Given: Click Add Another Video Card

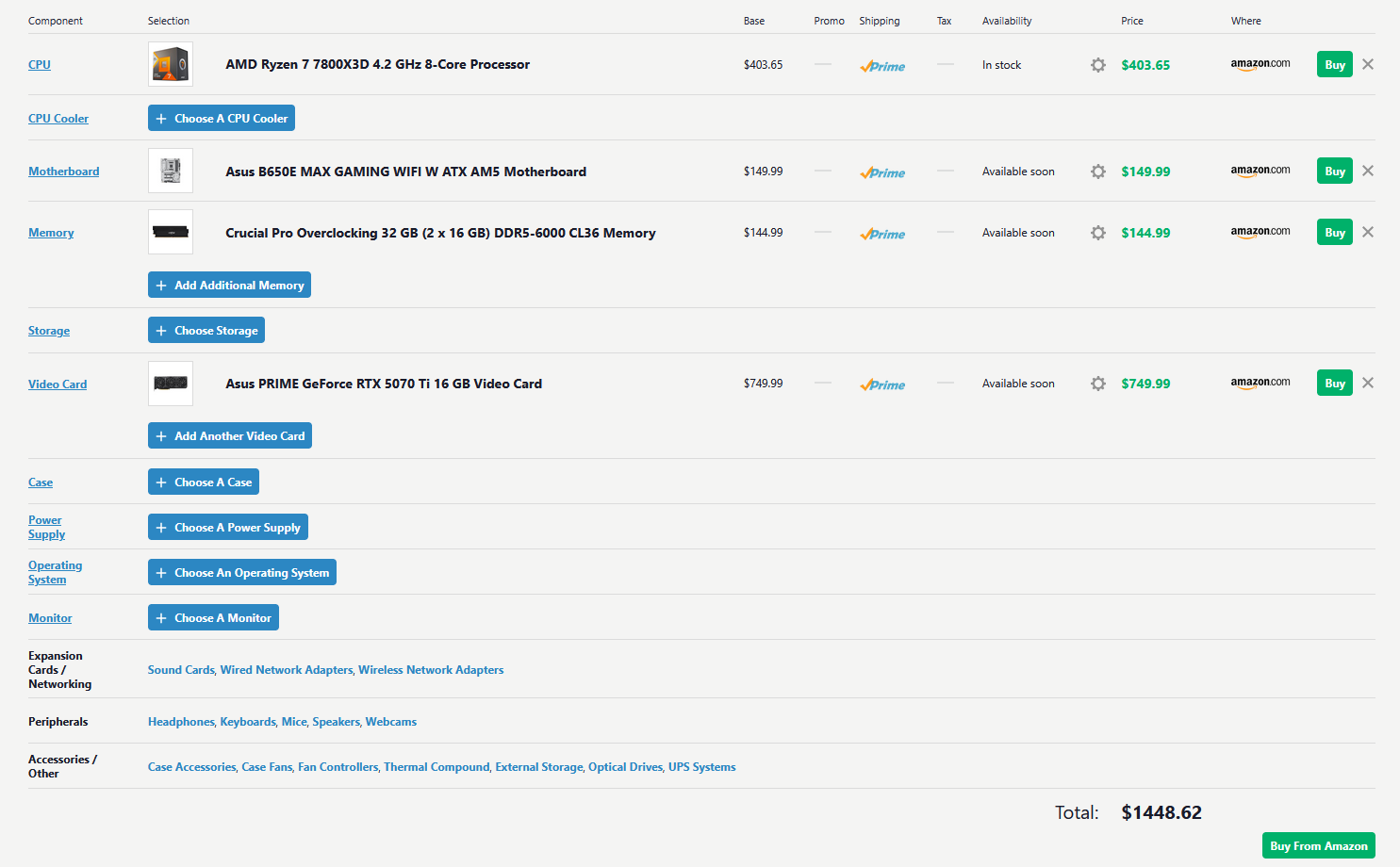Looking at the screenshot, I should tap(230, 435).
